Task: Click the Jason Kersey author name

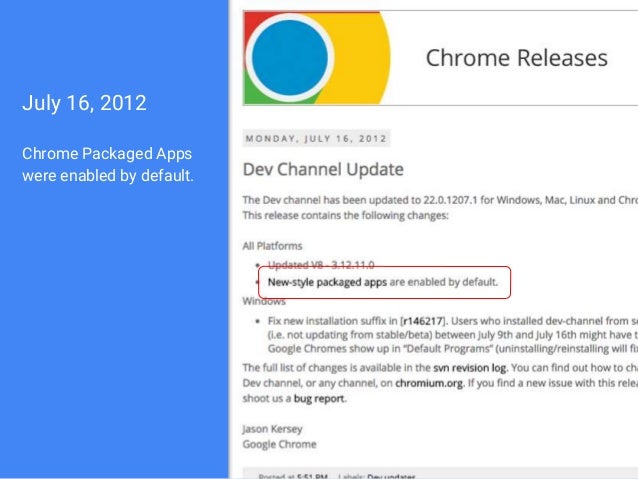Action: (272, 429)
